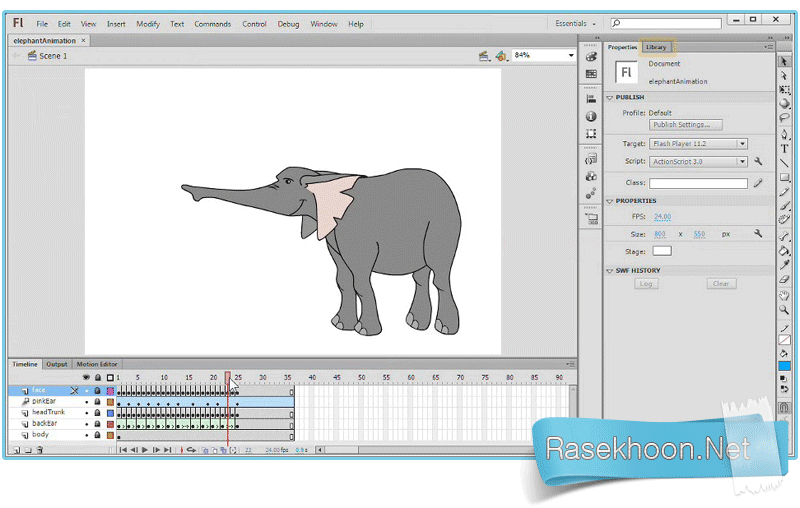800x508 pixels.
Task: Switch to the Library tab
Action: tap(656, 47)
